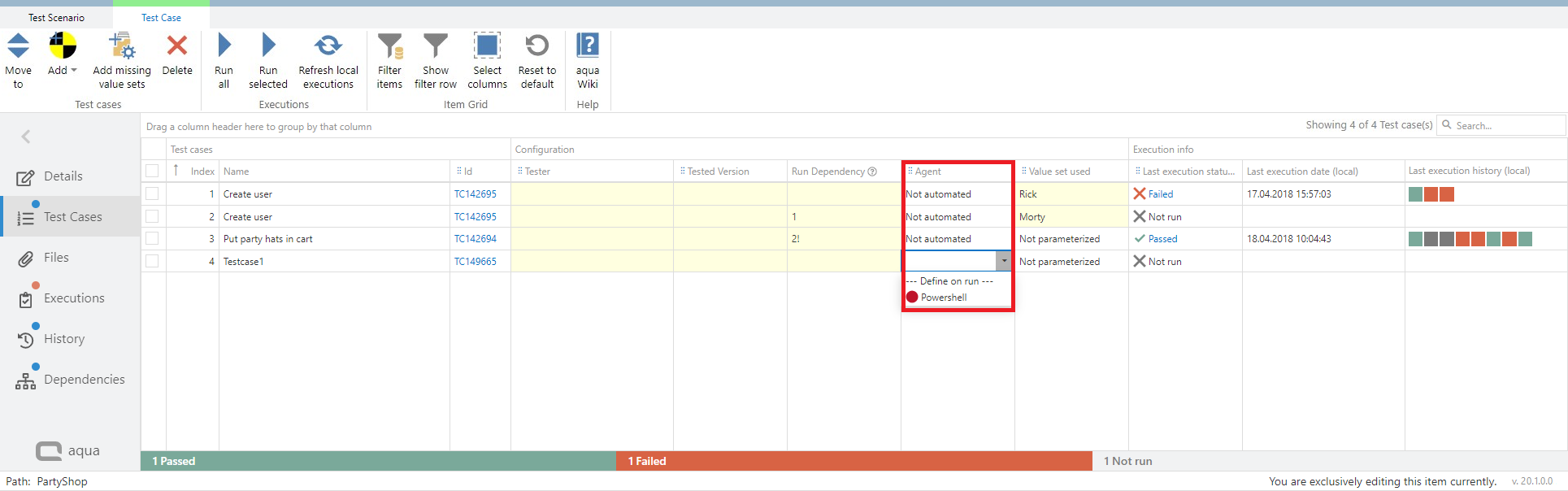Click Refresh local executions icon
Viewport: 1568px width, 491px height.
point(328,46)
